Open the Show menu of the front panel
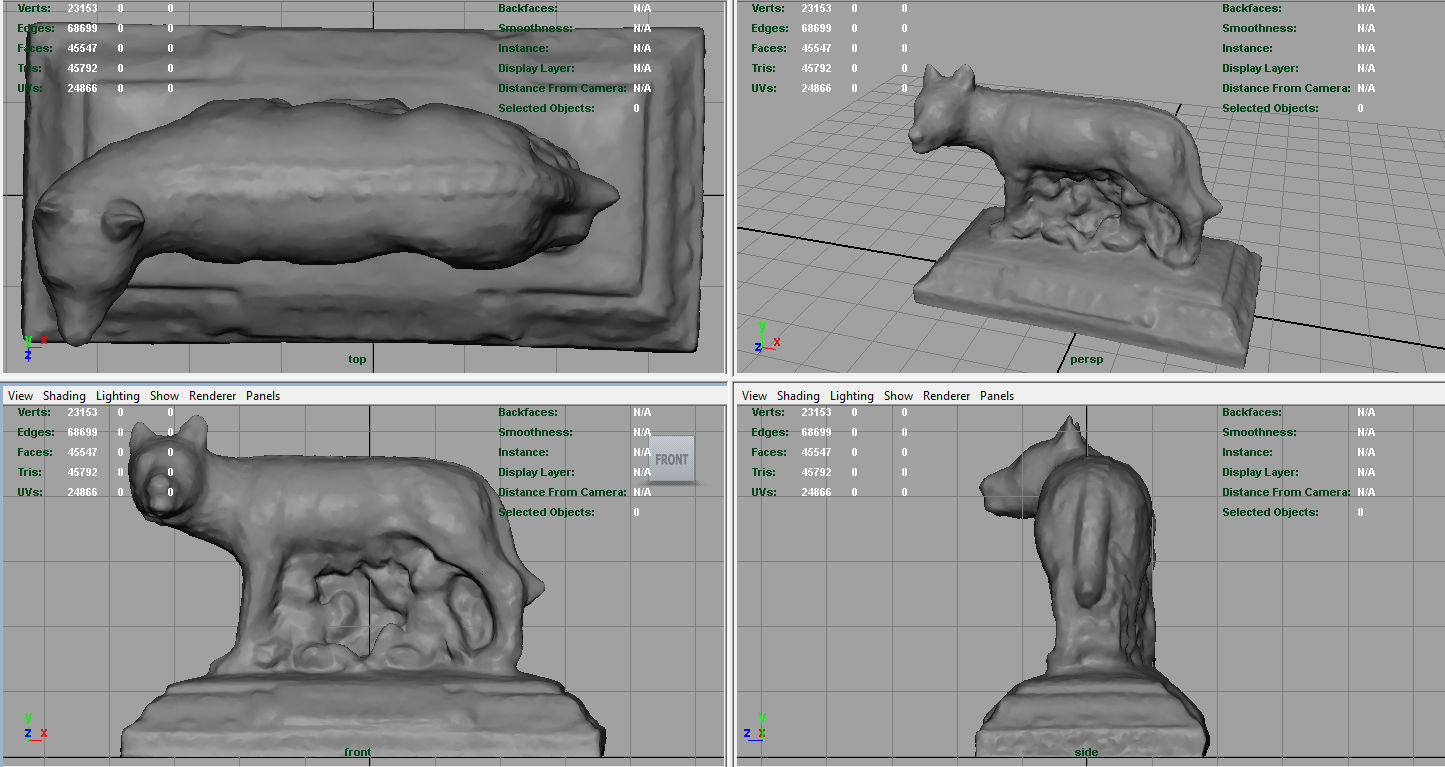This screenshot has height=767, width=1445. click(x=164, y=396)
